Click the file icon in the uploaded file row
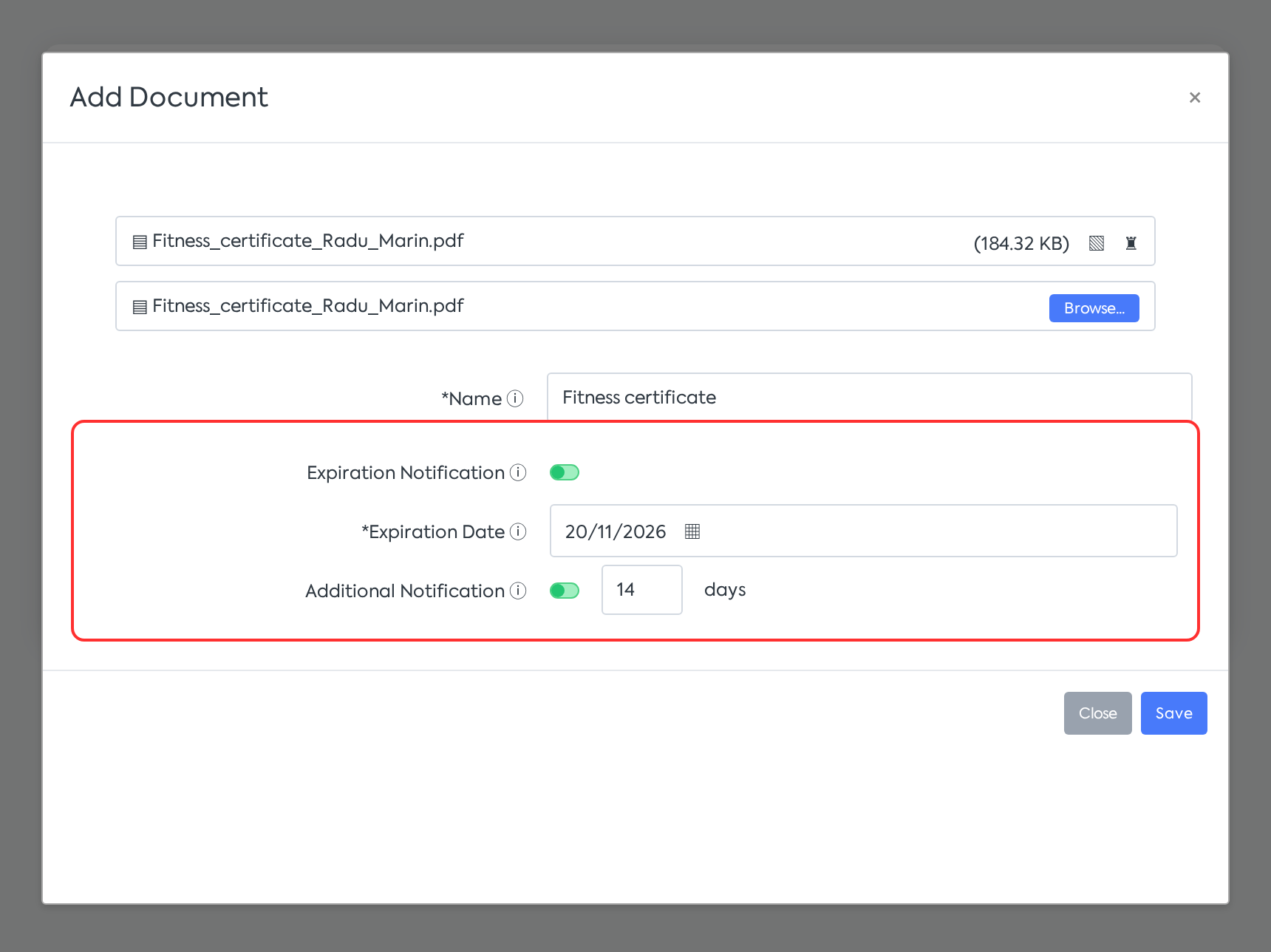The height and width of the screenshot is (952, 1271). pyautogui.click(x=140, y=242)
